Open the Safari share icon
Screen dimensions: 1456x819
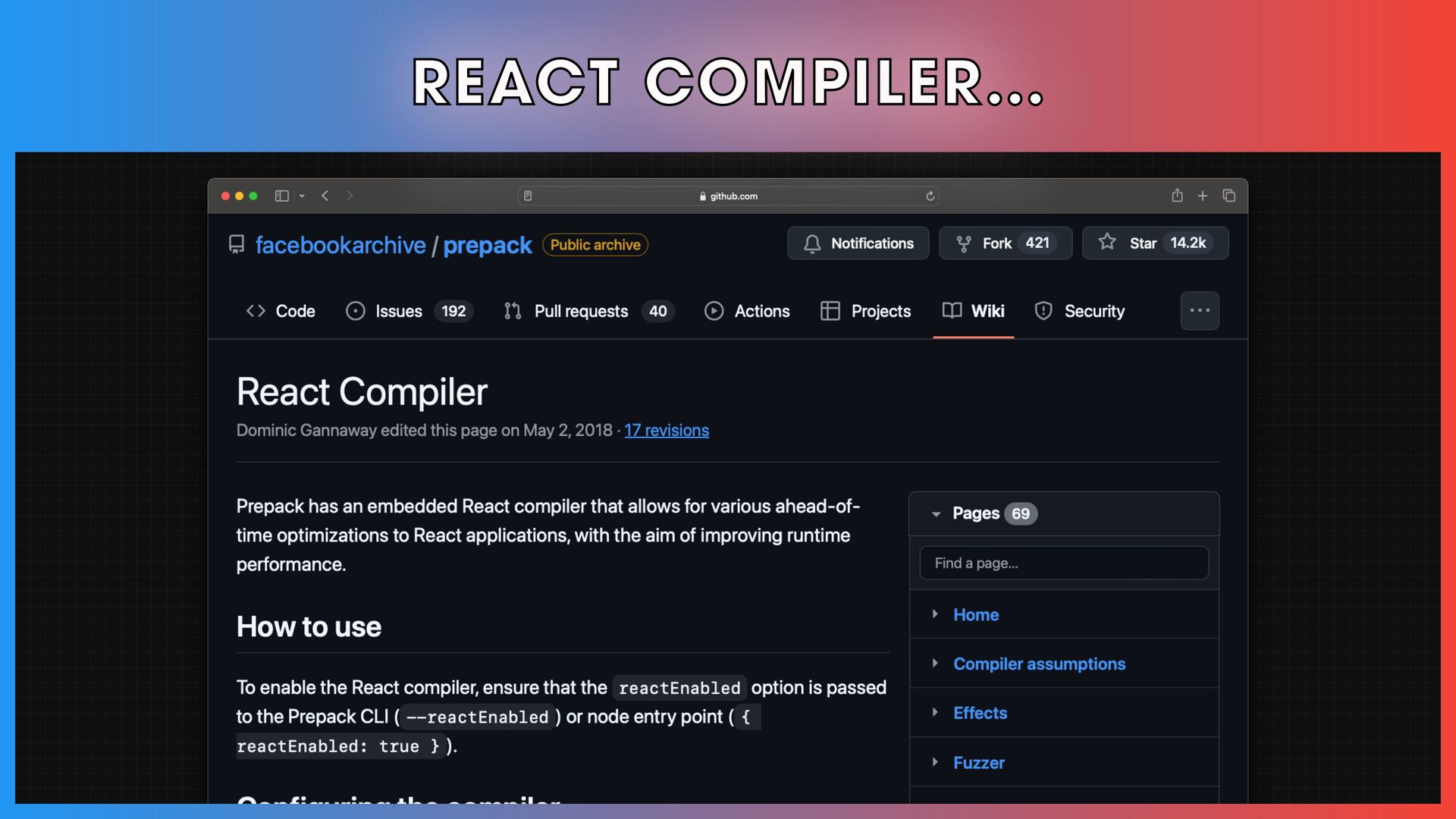1177,196
